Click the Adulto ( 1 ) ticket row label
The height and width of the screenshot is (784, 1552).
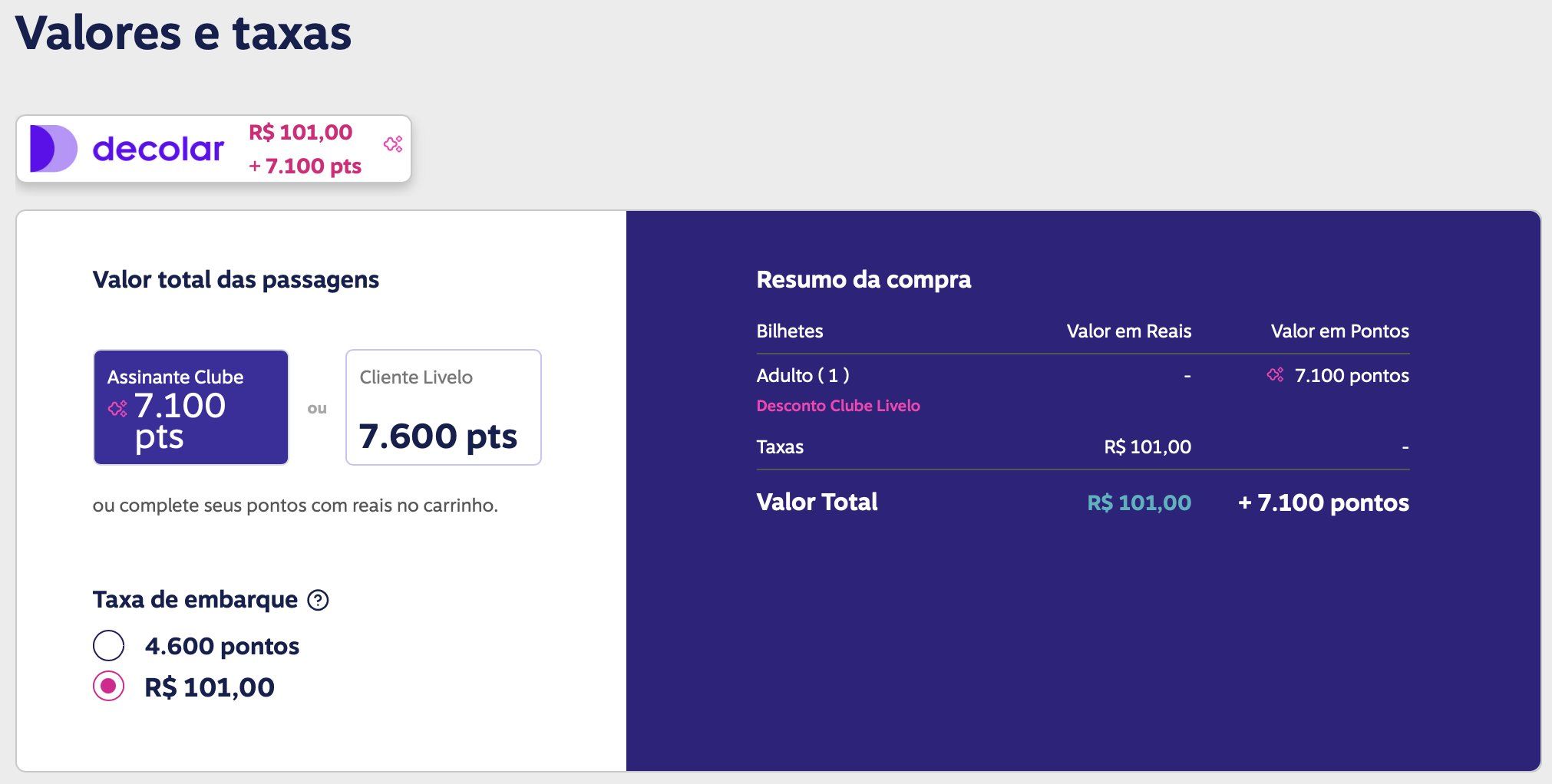coord(803,375)
